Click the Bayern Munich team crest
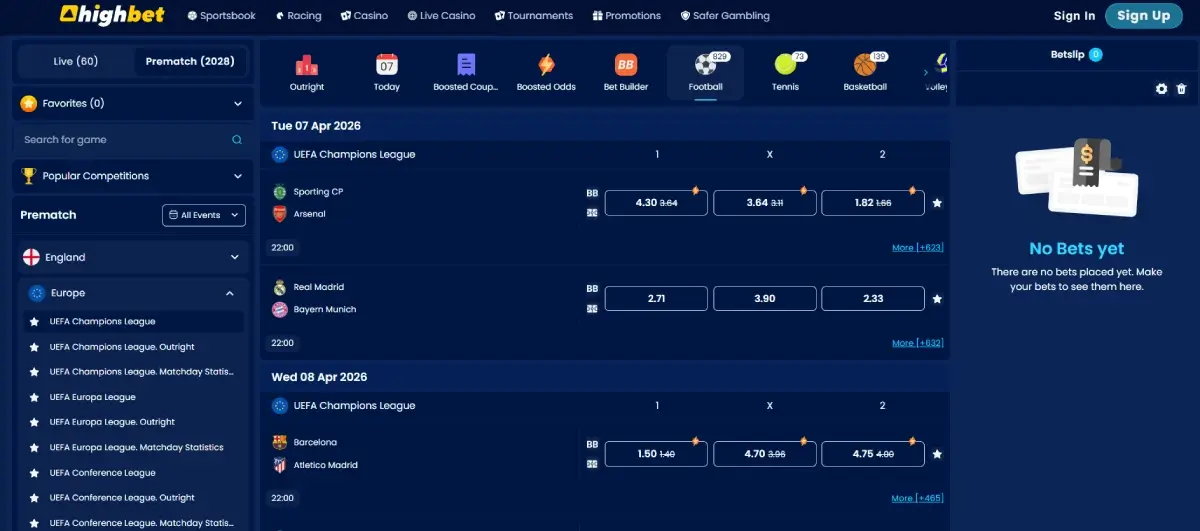Image resolution: width=1200 pixels, height=531 pixels. [280, 309]
